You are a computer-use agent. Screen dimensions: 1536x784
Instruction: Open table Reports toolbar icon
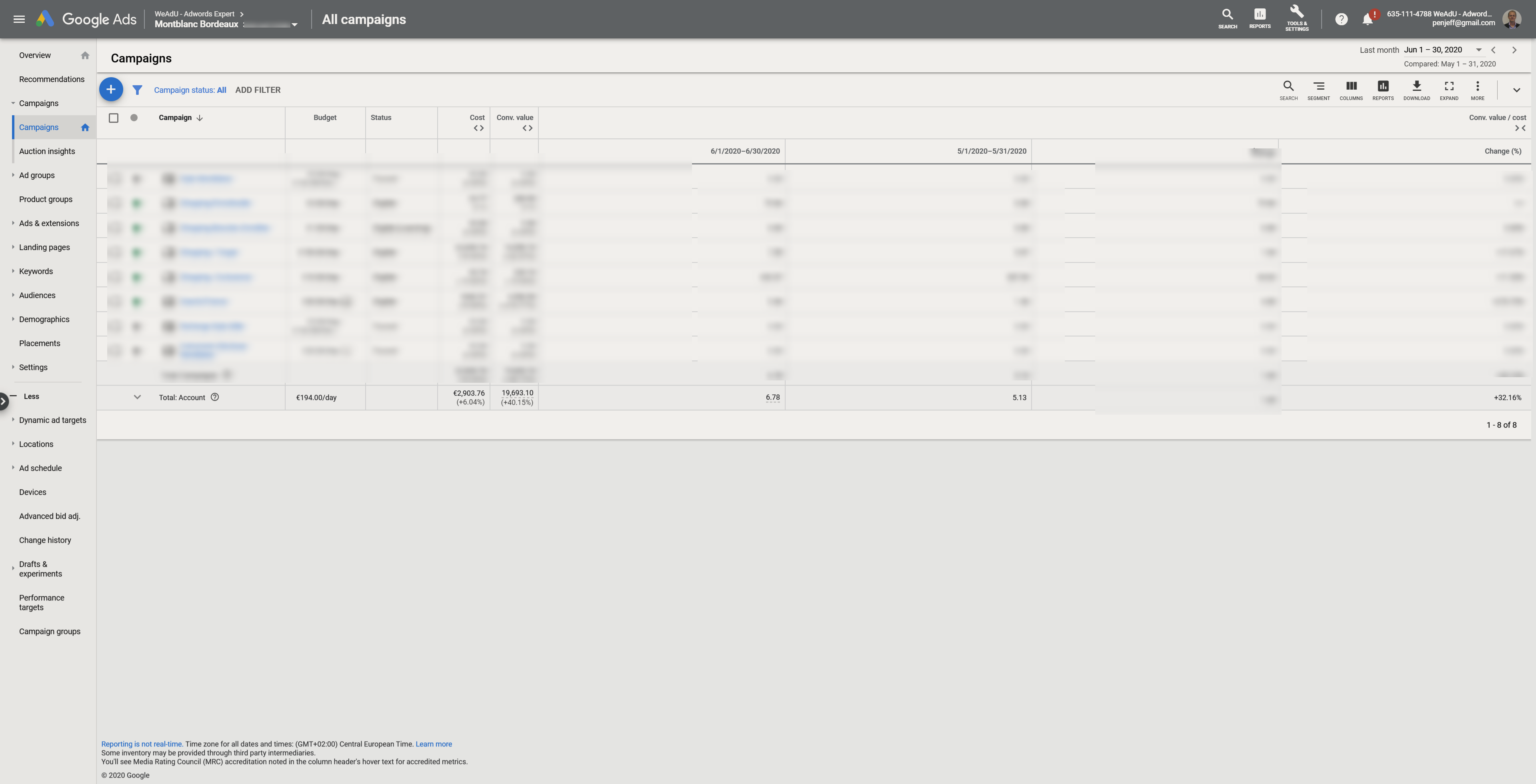pyautogui.click(x=1383, y=90)
